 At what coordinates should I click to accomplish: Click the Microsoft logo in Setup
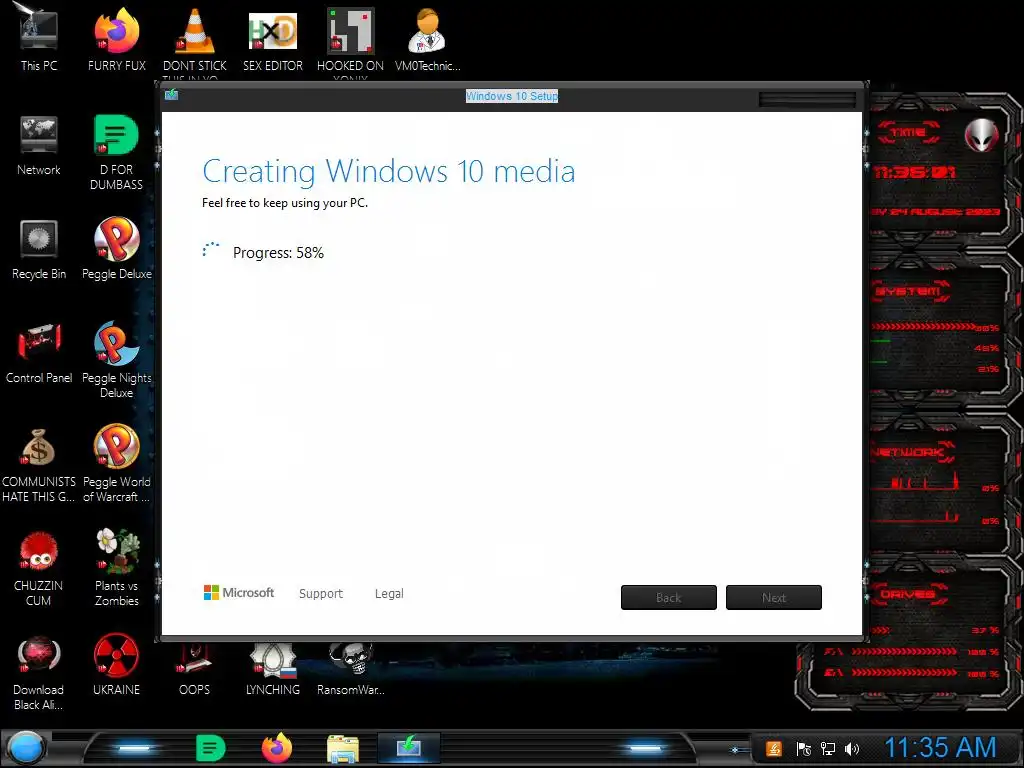pyautogui.click(x=239, y=592)
